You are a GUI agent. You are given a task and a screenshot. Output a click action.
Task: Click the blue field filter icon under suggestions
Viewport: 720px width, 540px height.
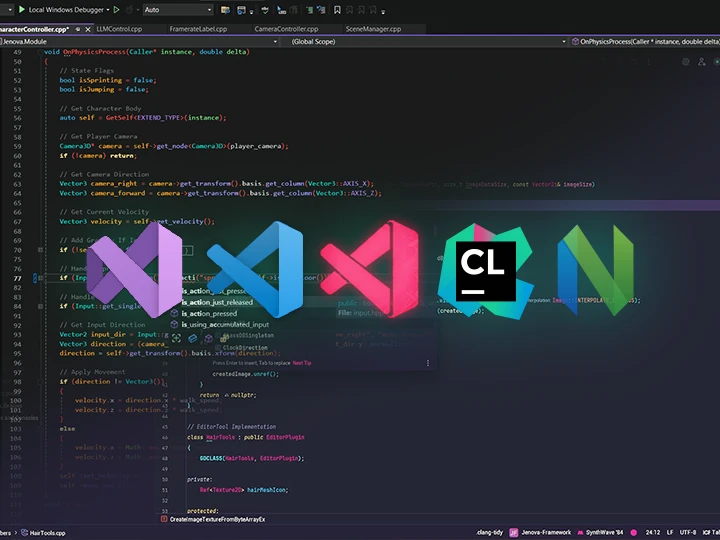click(x=193, y=338)
